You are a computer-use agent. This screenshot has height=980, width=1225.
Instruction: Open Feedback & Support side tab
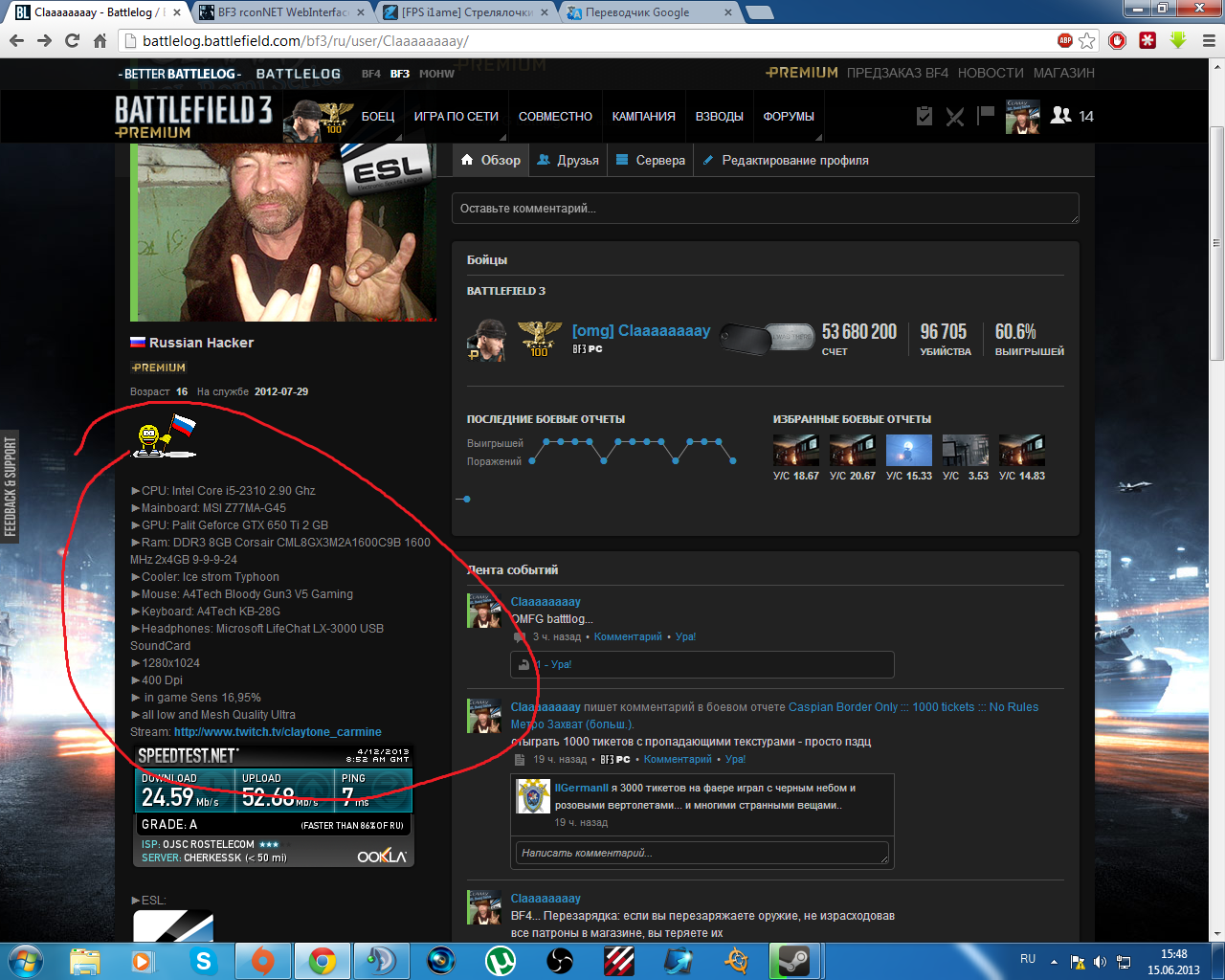tap(10, 486)
